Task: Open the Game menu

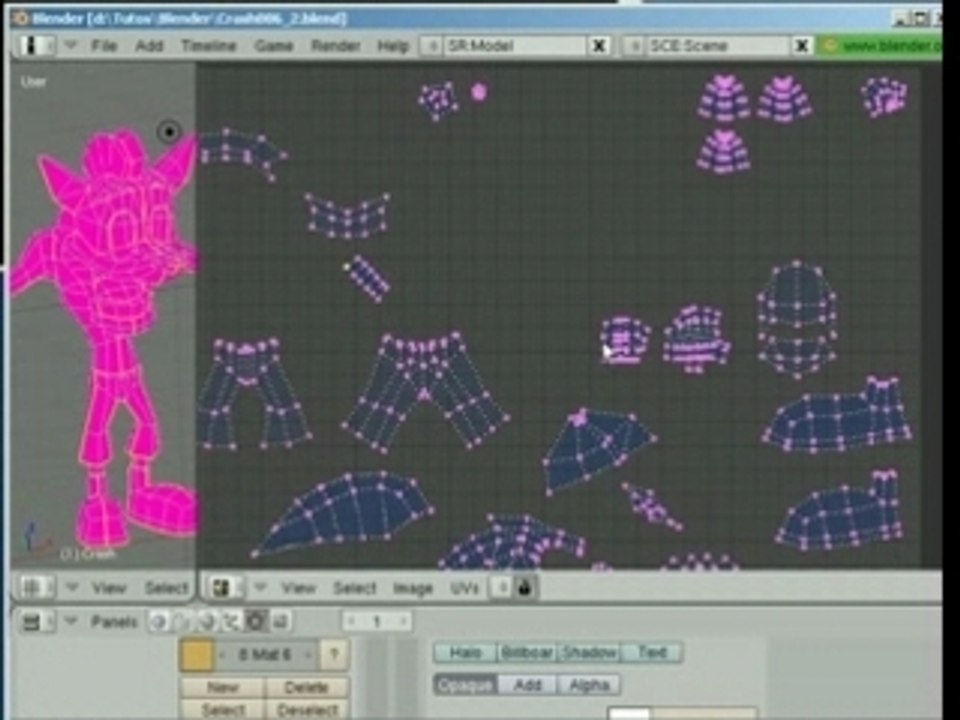Action: point(274,46)
